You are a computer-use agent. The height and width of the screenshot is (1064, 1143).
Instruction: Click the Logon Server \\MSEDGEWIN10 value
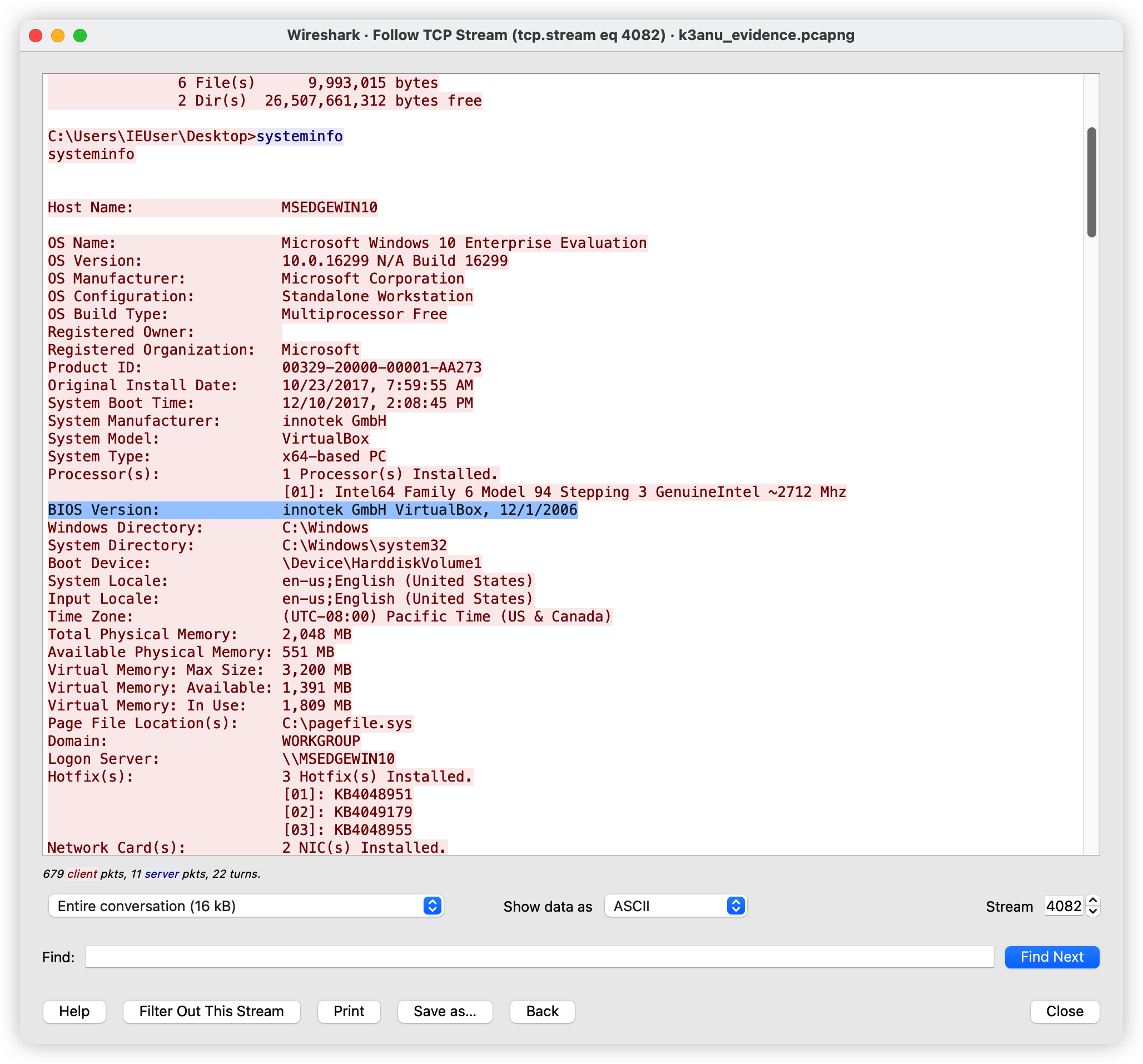coord(338,759)
